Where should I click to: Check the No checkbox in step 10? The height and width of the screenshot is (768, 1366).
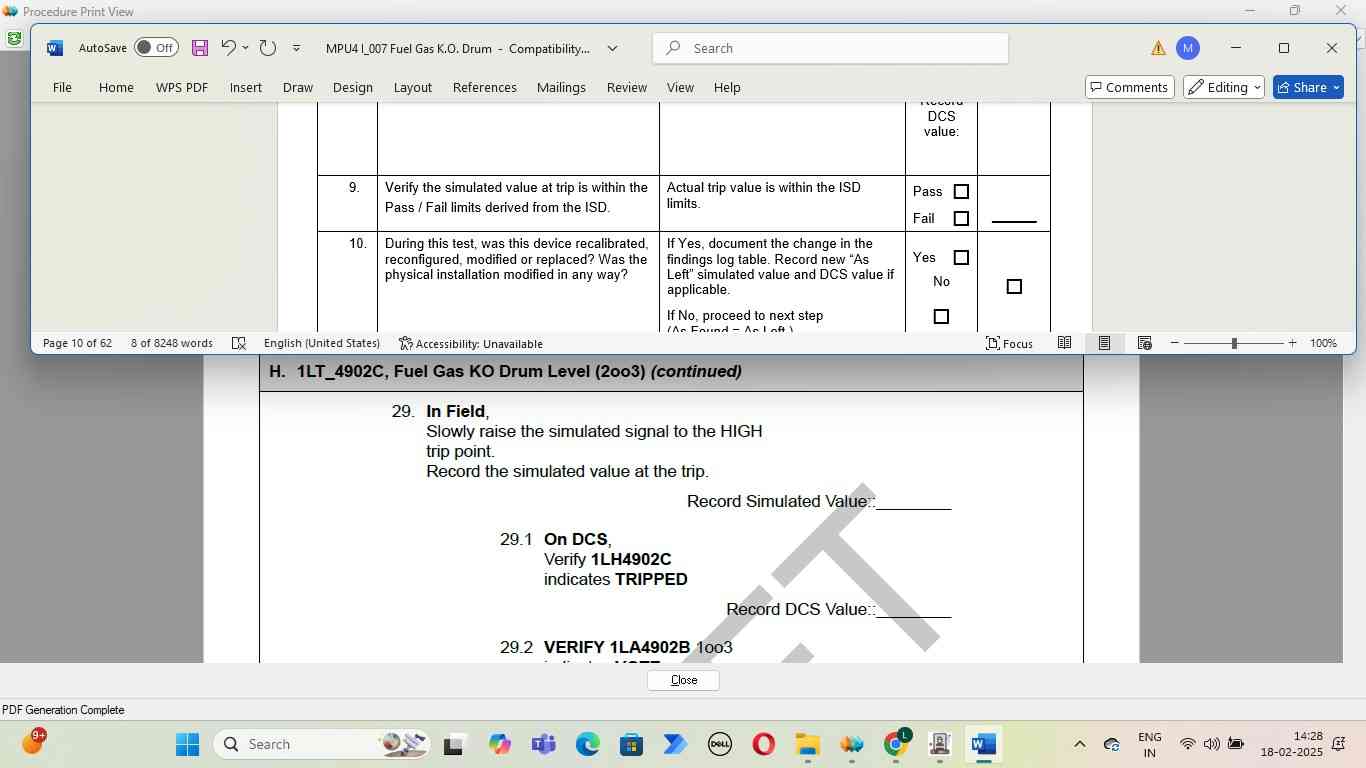[941, 317]
